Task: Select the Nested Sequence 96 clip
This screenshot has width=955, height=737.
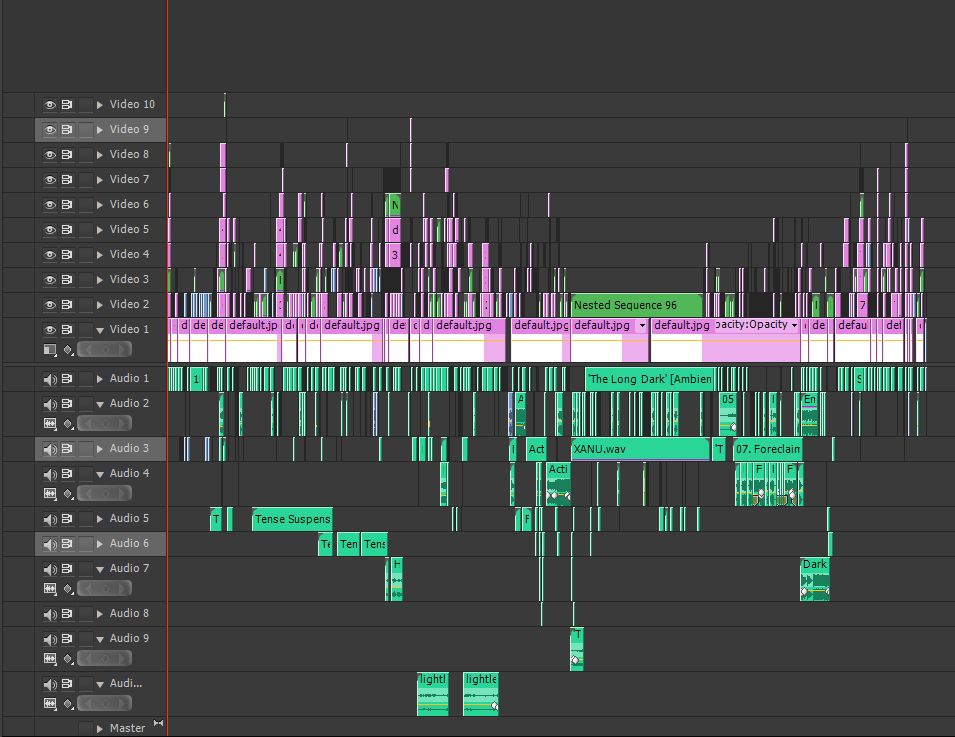Action: pos(636,305)
